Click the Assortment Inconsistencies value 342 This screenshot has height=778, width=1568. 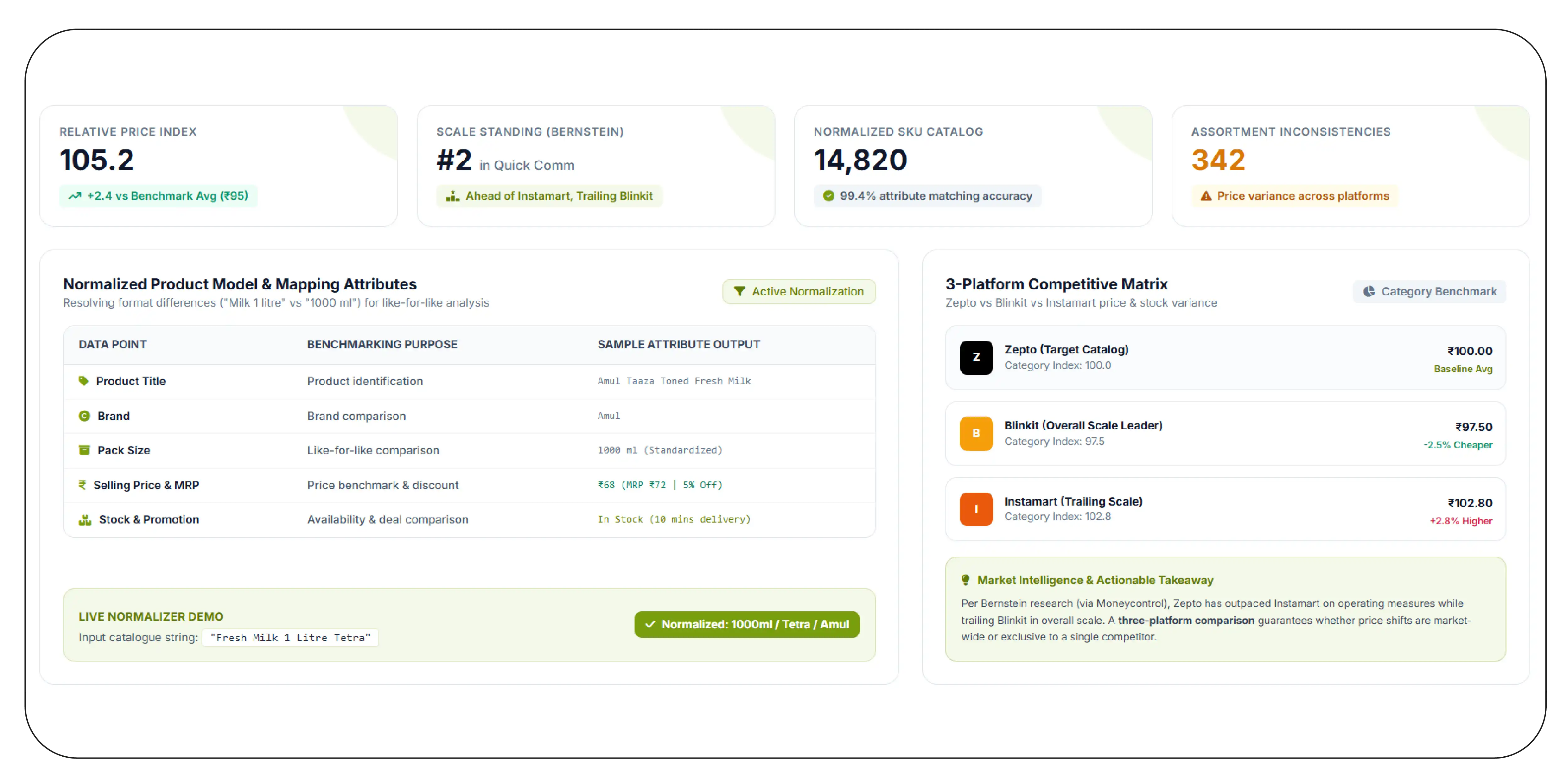click(x=1218, y=160)
